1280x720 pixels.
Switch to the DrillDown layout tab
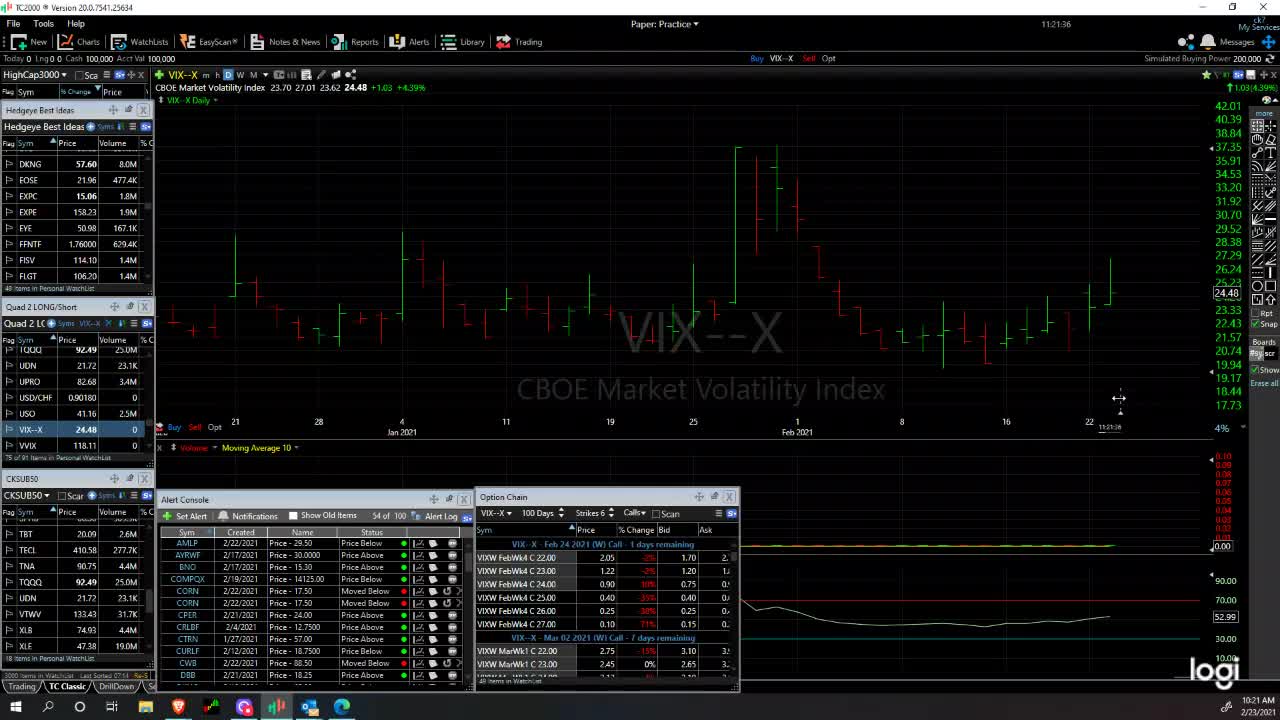point(117,687)
